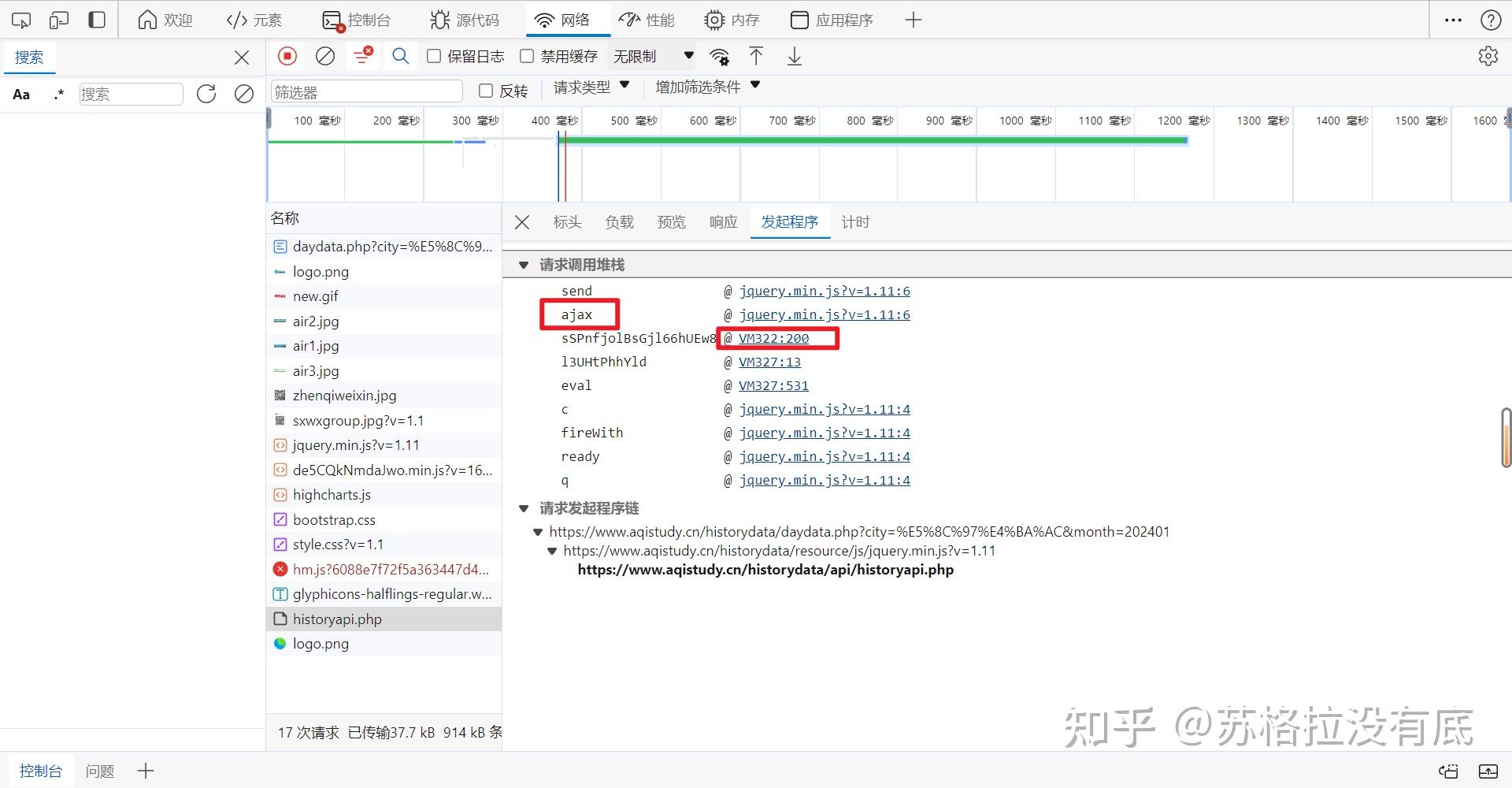Open the 响应 tab
The height and width of the screenshot is (788, 1512).
[722, 222]
